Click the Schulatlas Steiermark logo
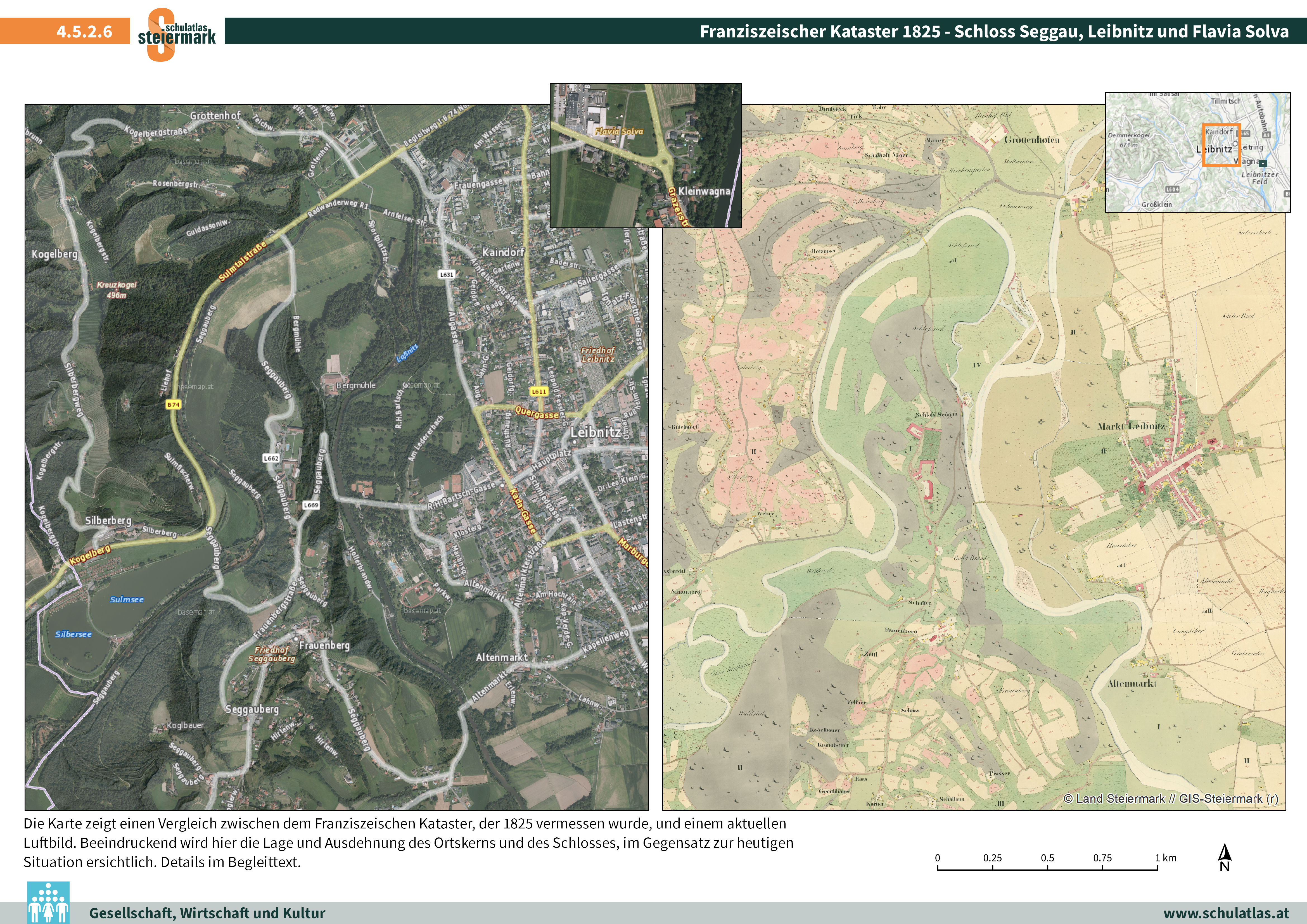Image resolution: width=1307 pixels, height=924 pixels. pos(176,34)
